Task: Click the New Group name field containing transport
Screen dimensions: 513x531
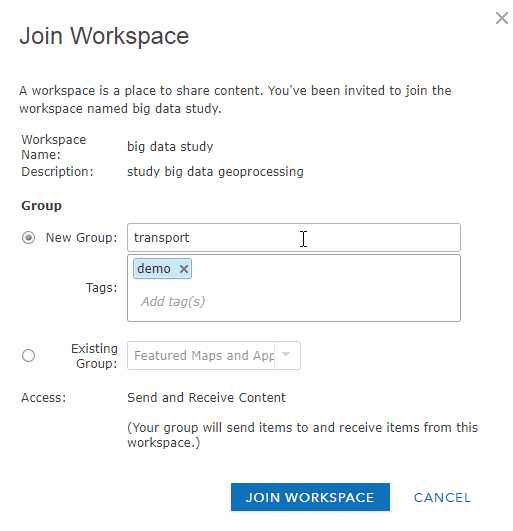Action: coord(294,237)
